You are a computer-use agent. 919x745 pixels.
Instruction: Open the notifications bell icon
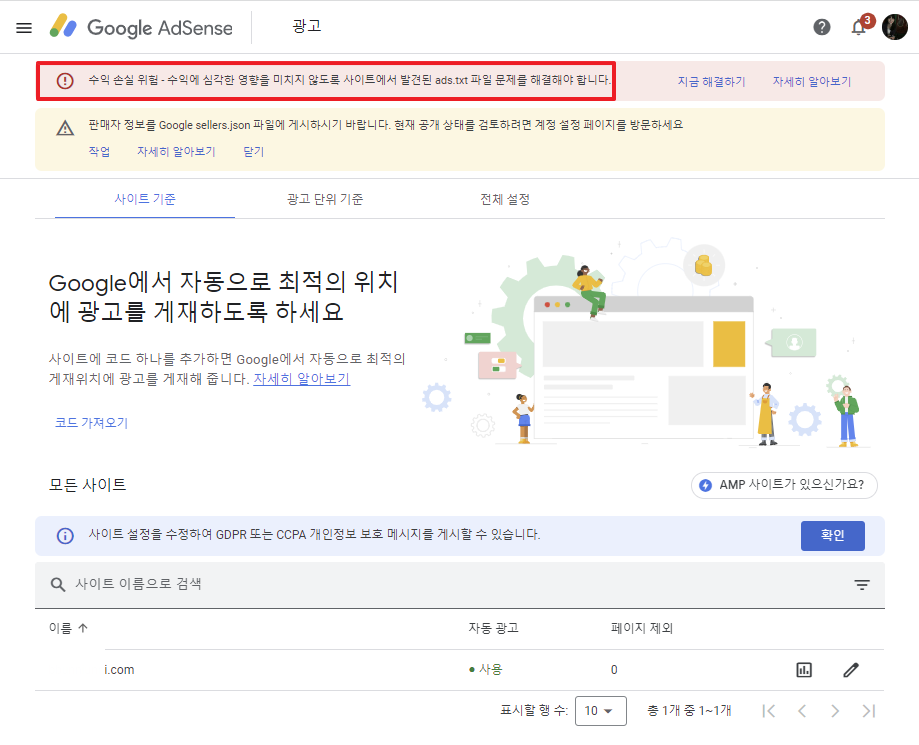click(859, 27)
